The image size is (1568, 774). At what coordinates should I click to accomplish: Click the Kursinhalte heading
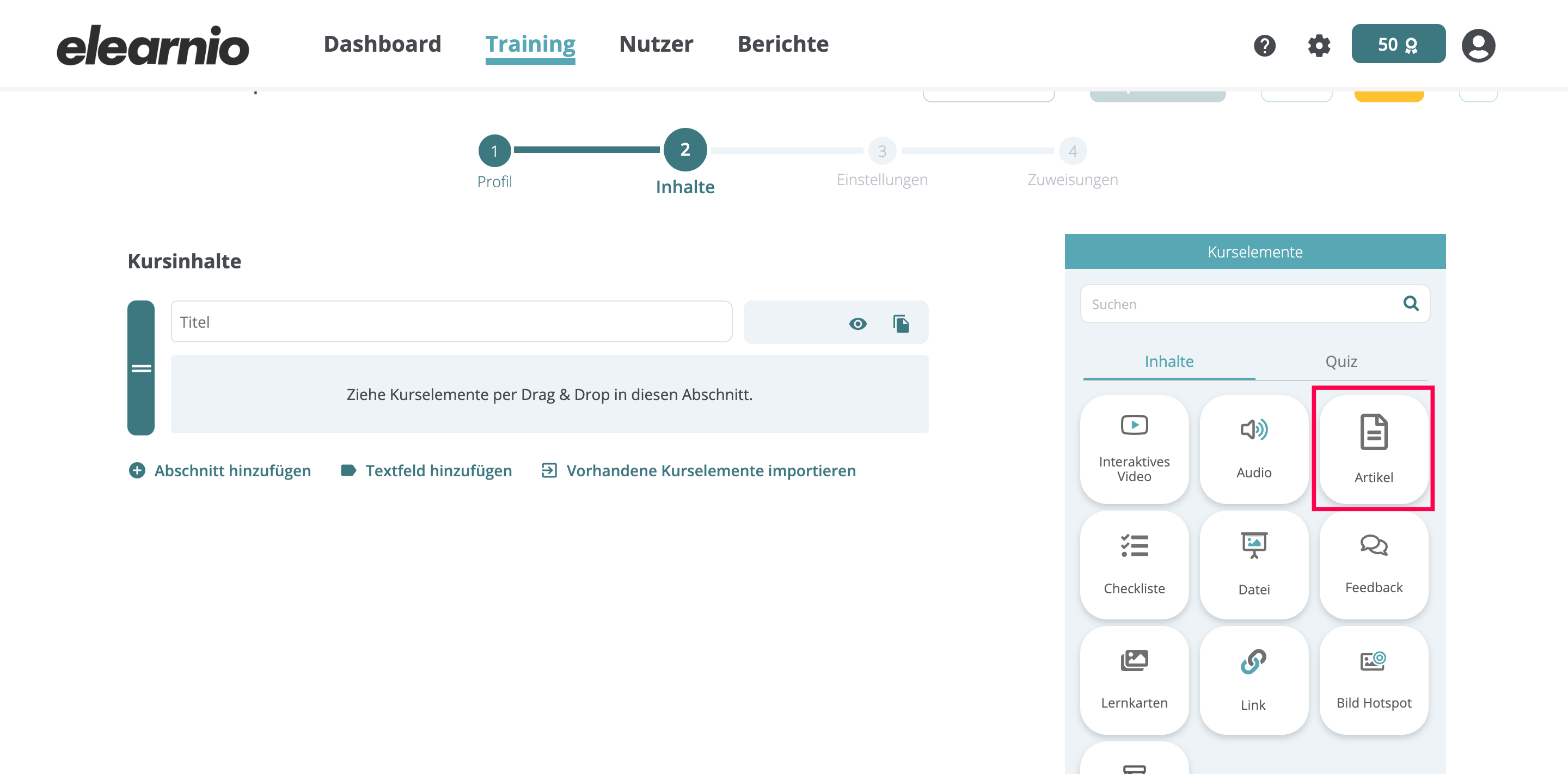[185, 261]
